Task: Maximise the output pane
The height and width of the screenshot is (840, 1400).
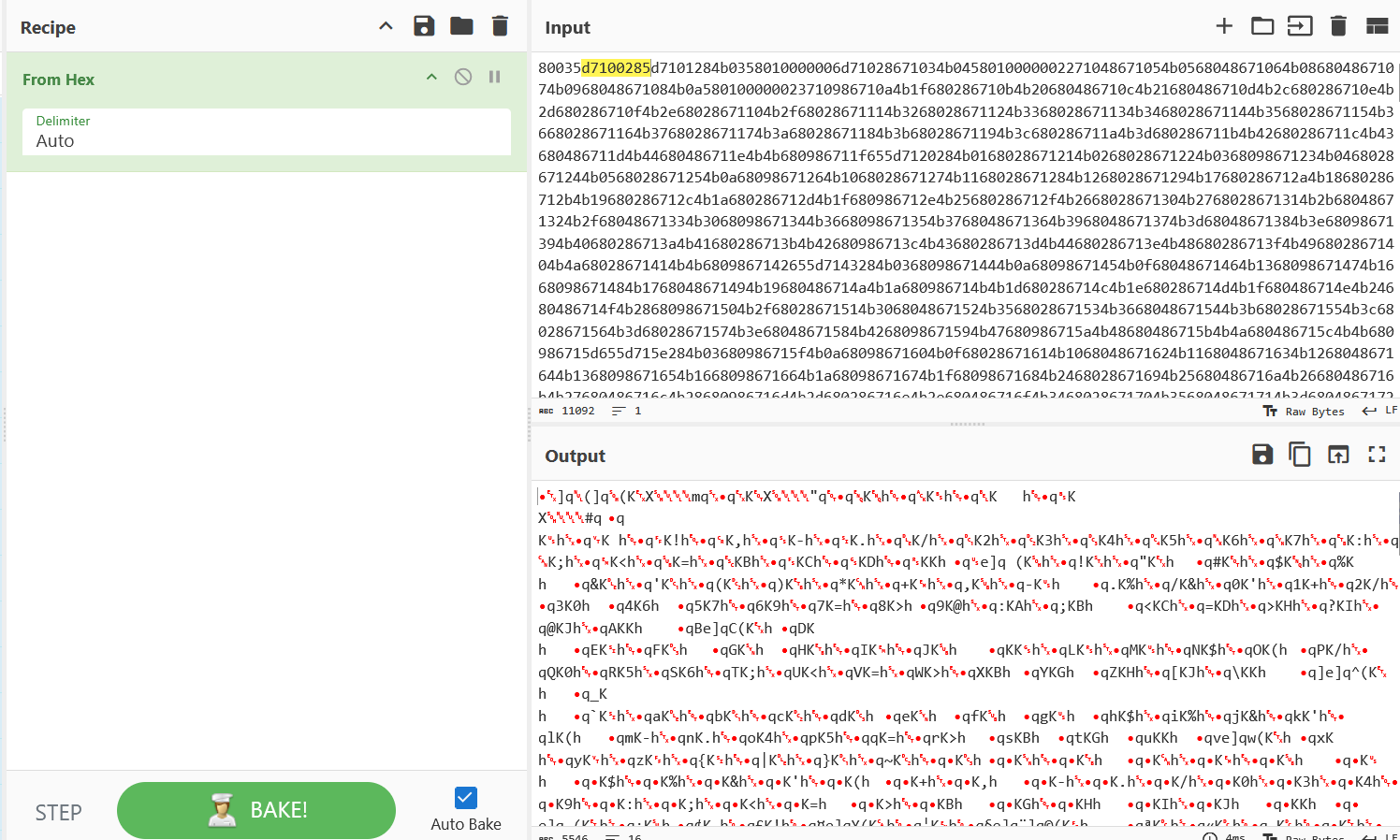Action: (1377, 455)
